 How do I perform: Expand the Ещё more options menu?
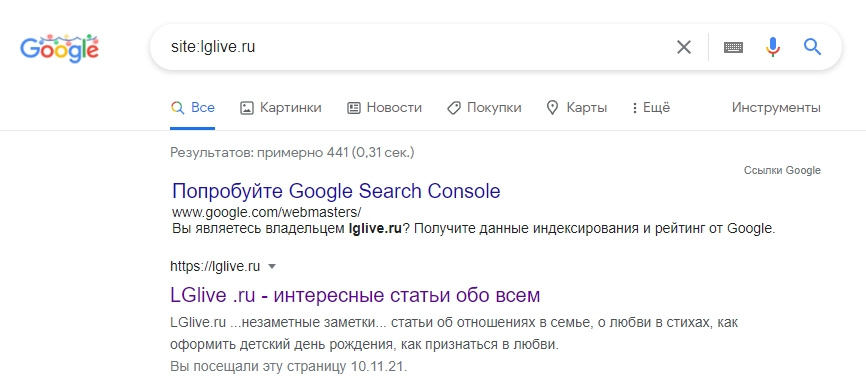pos(651,108)
